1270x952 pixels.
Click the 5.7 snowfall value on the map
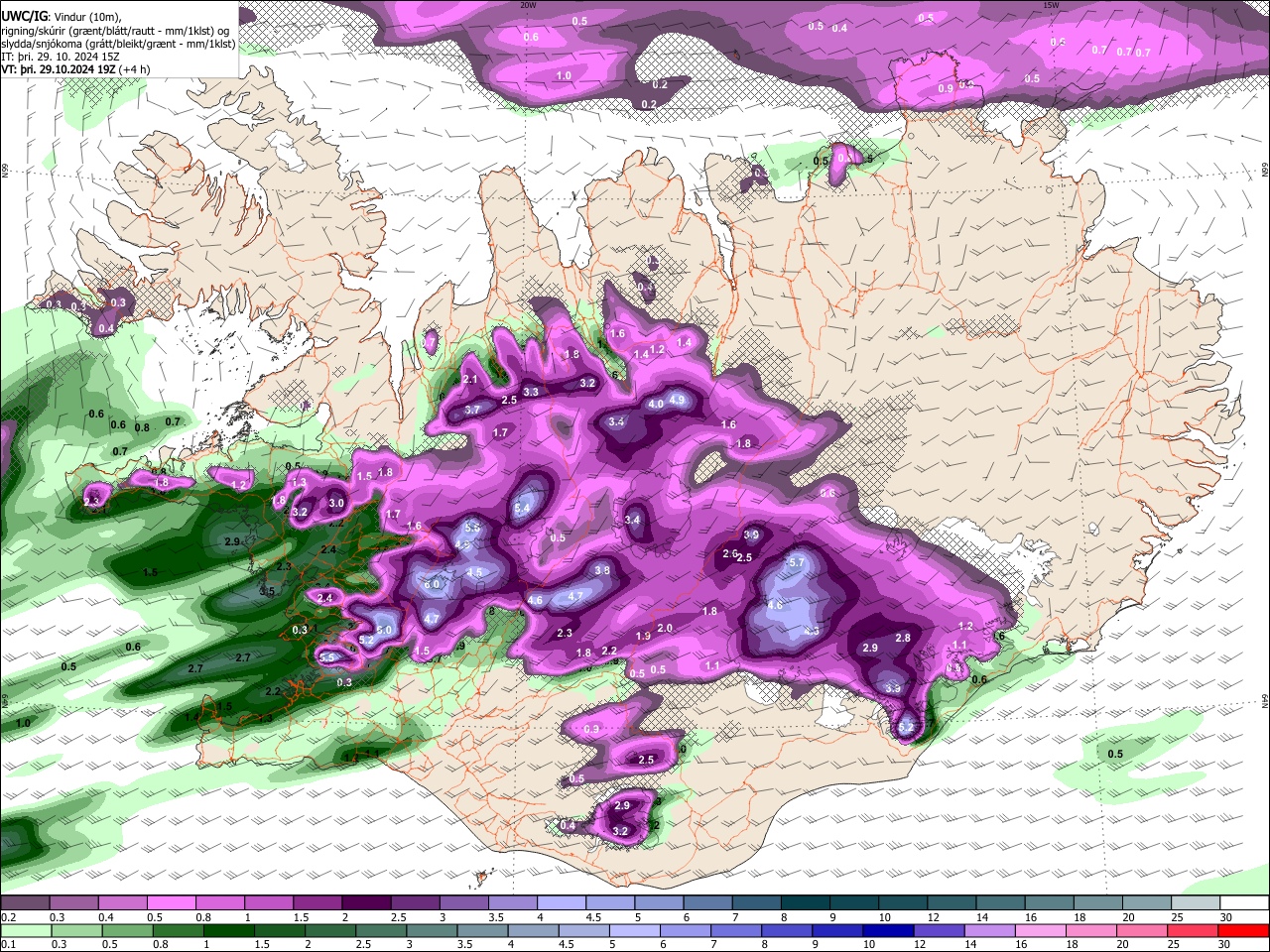point(796,562)
